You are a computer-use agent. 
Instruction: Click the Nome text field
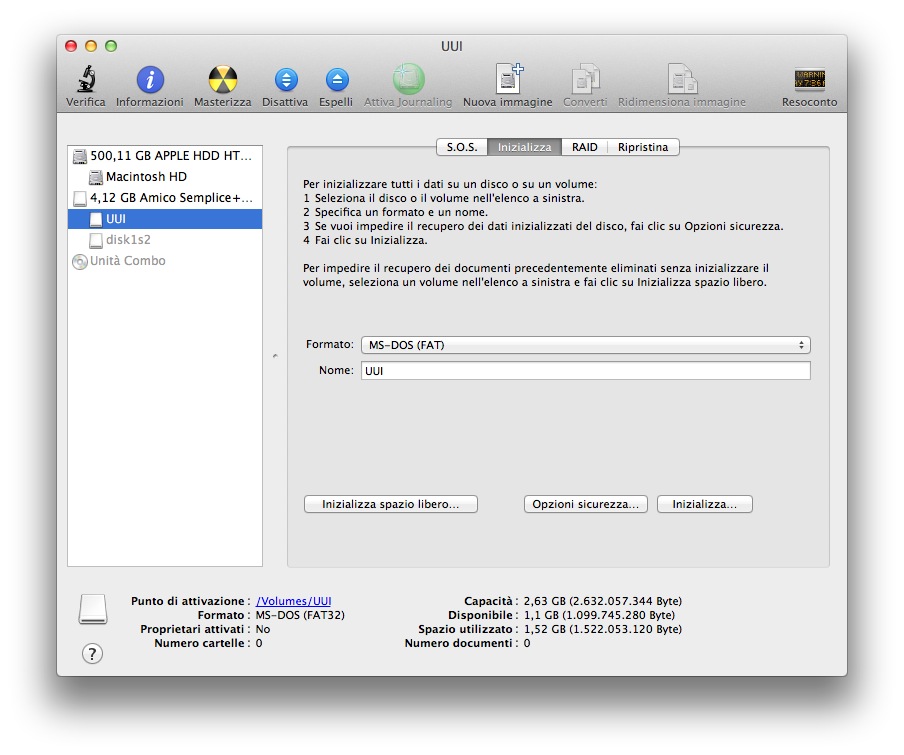(586, 371)
